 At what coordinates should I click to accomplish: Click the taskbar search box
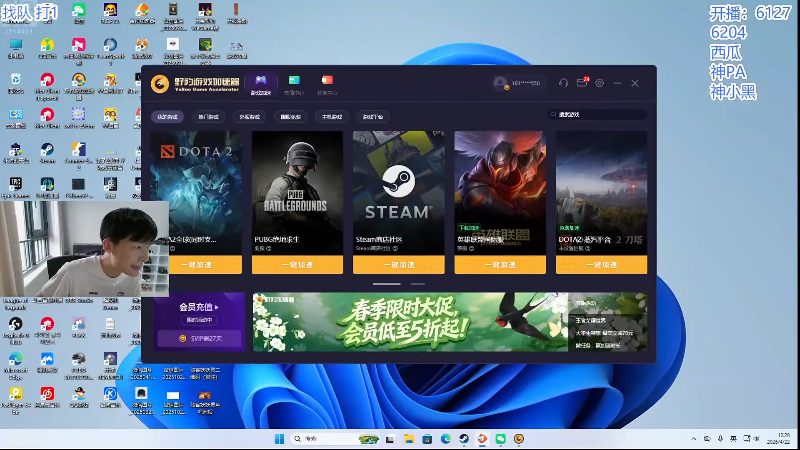(x=336, y=439)
